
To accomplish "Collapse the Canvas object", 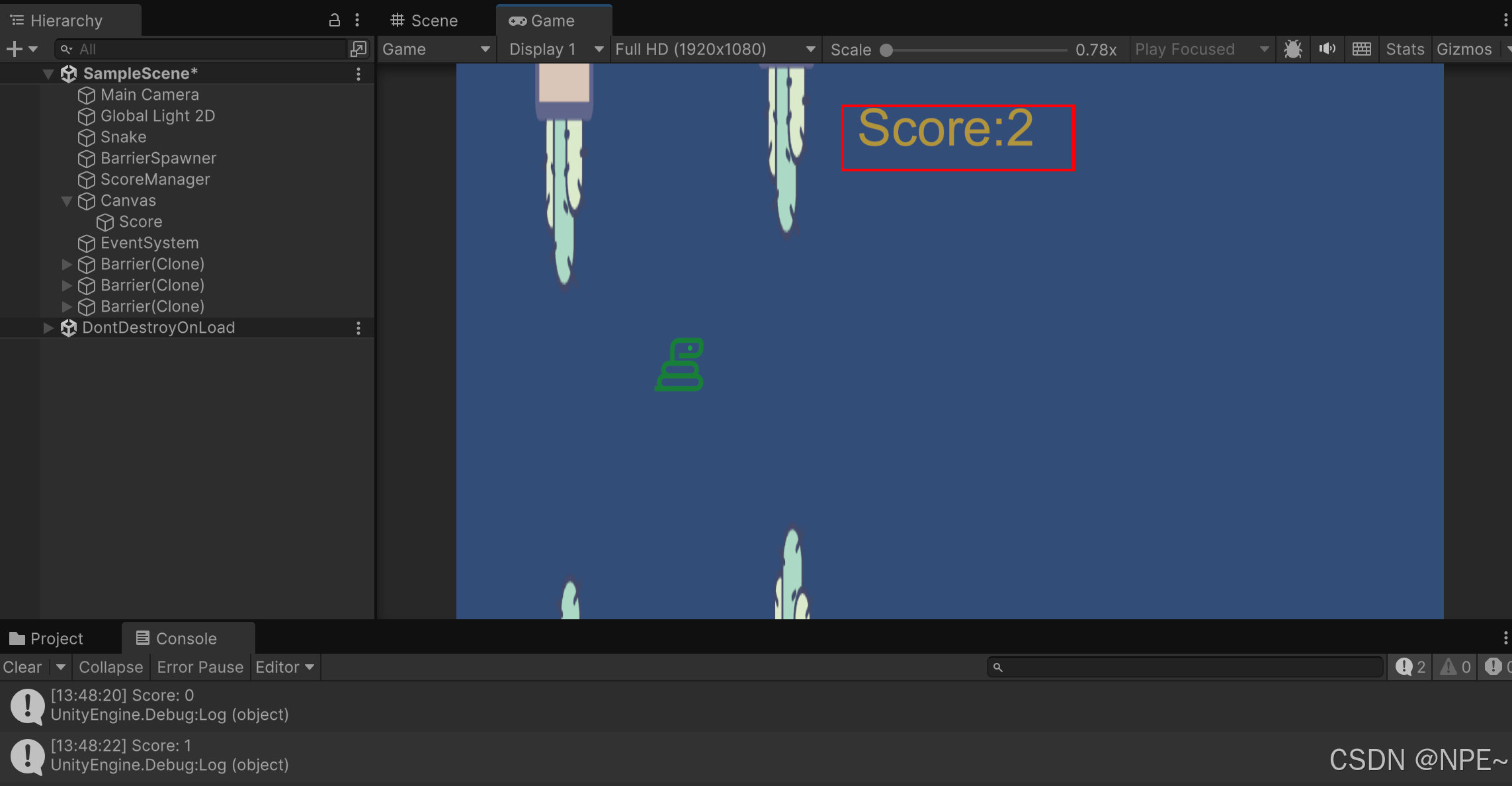I will pyautogui.click(x=67, y=200).
